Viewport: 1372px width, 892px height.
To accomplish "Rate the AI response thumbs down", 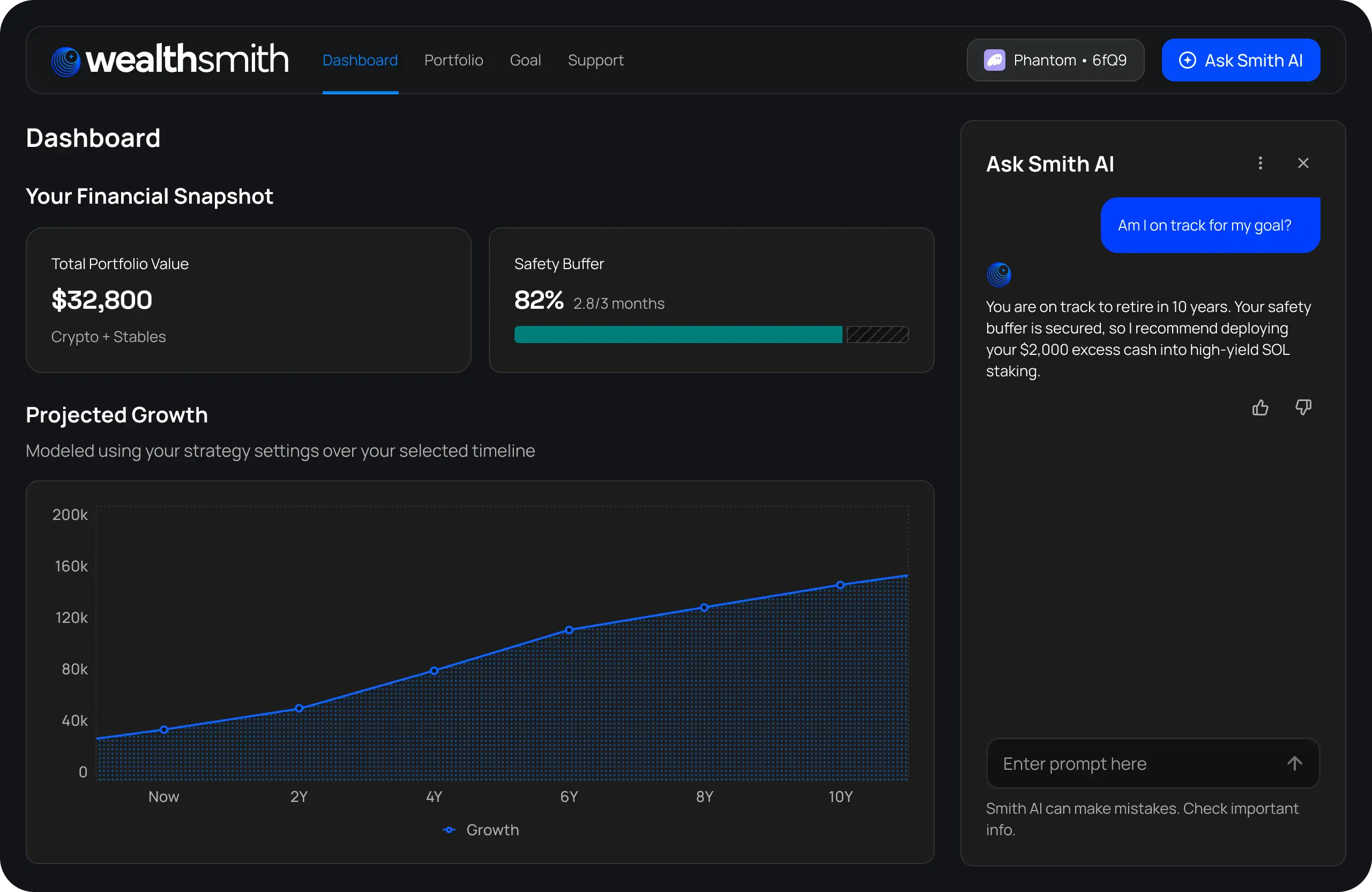I will click(x=1303, y=407).
